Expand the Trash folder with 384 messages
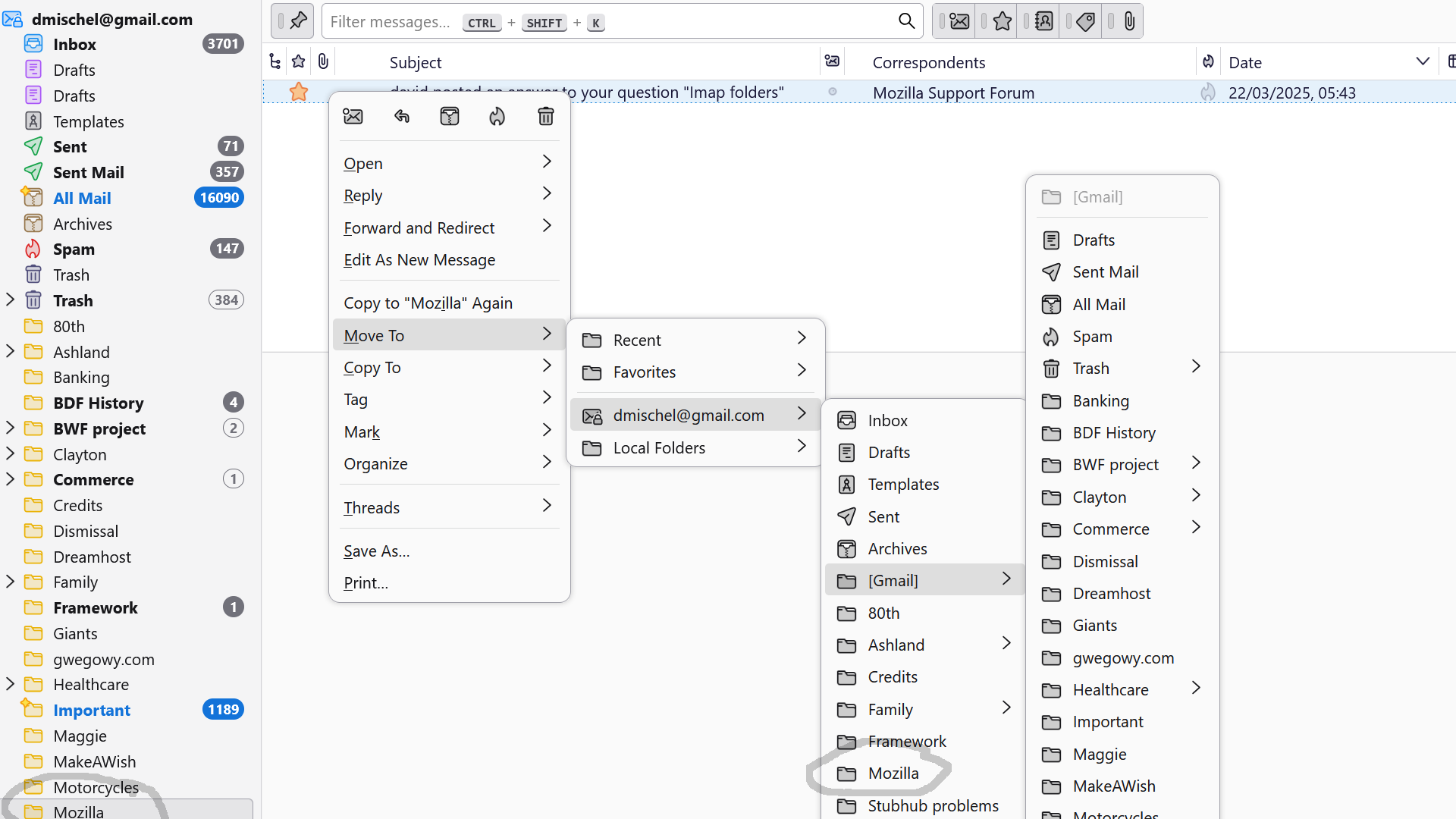 [11, 300]
